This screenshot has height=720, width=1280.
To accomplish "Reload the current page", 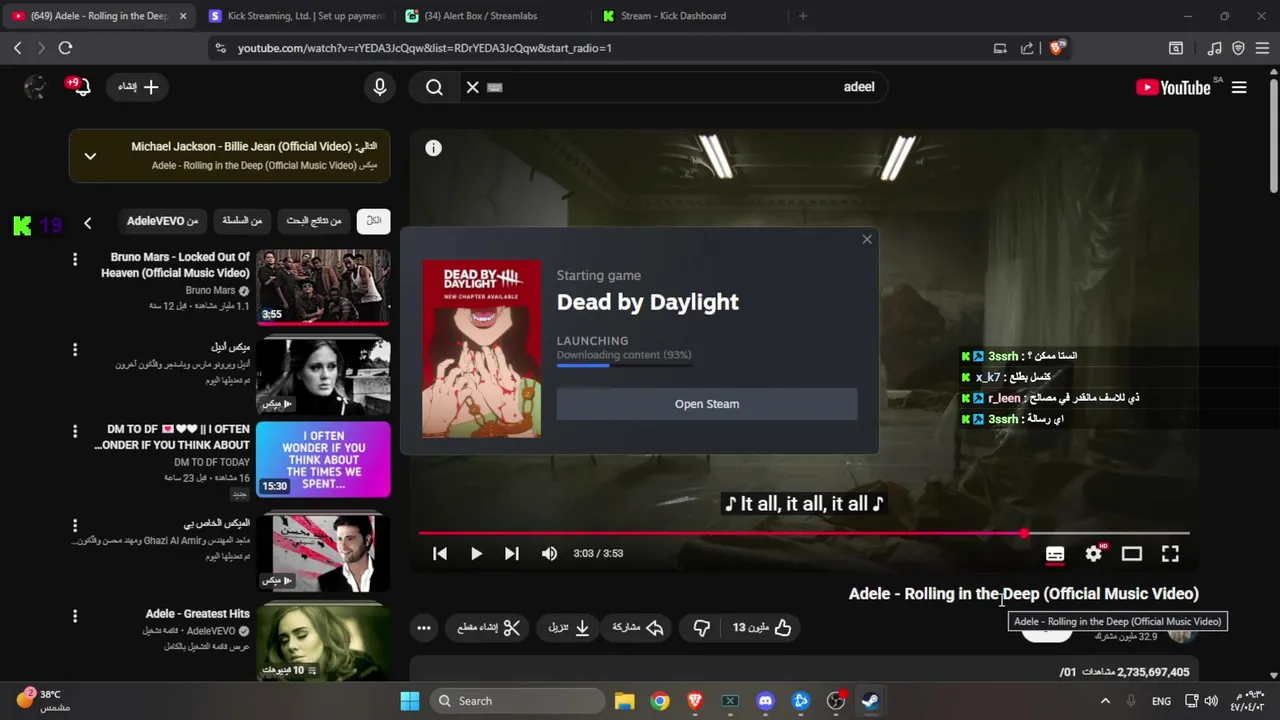I will coord(66,48).
